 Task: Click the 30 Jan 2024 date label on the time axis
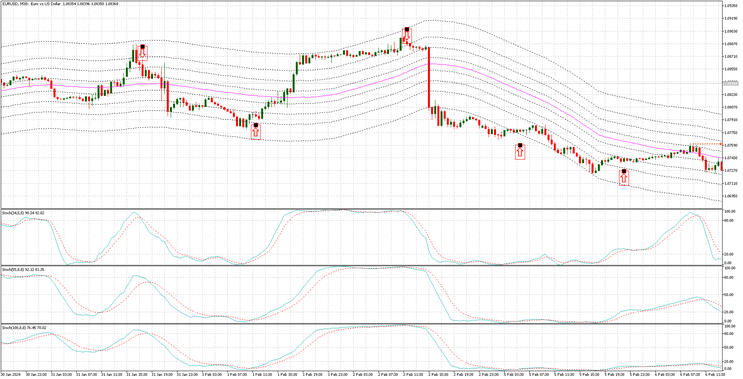click(x=10, y=374)
